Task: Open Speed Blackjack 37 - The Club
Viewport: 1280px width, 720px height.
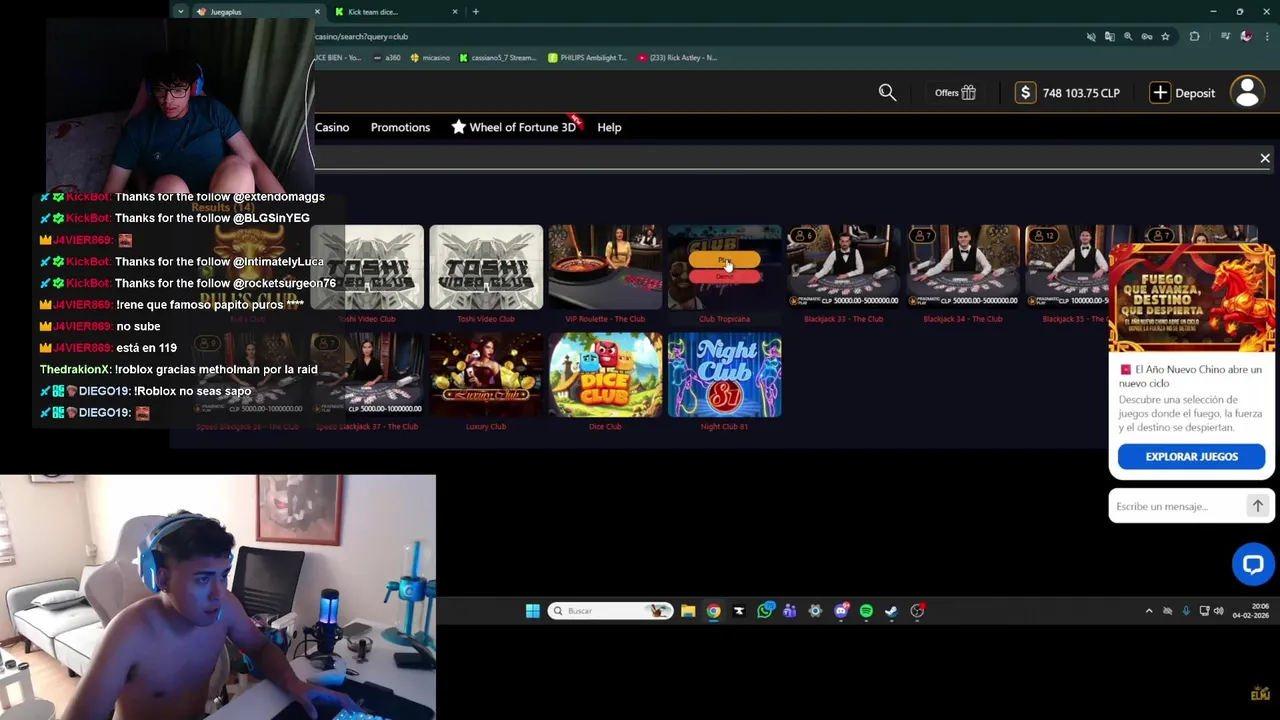Action: [367, 375]
